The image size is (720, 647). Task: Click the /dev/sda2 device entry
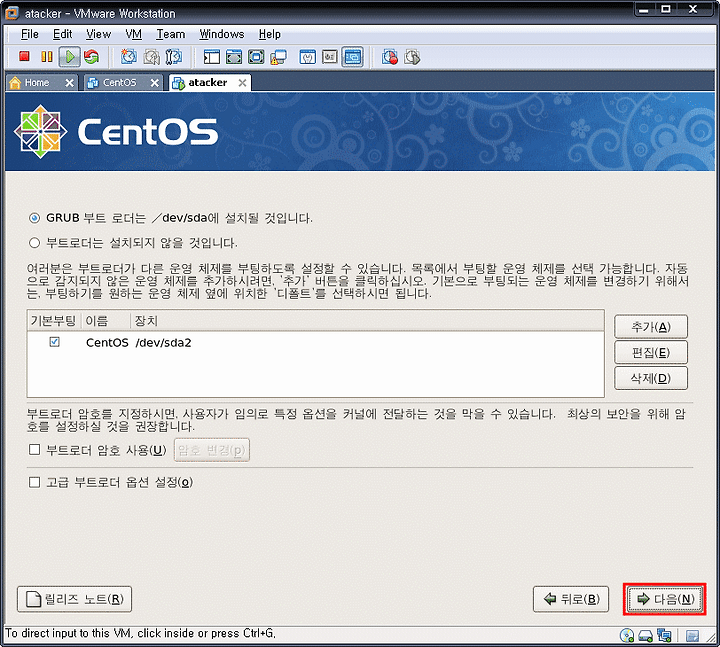click(163, 343)
